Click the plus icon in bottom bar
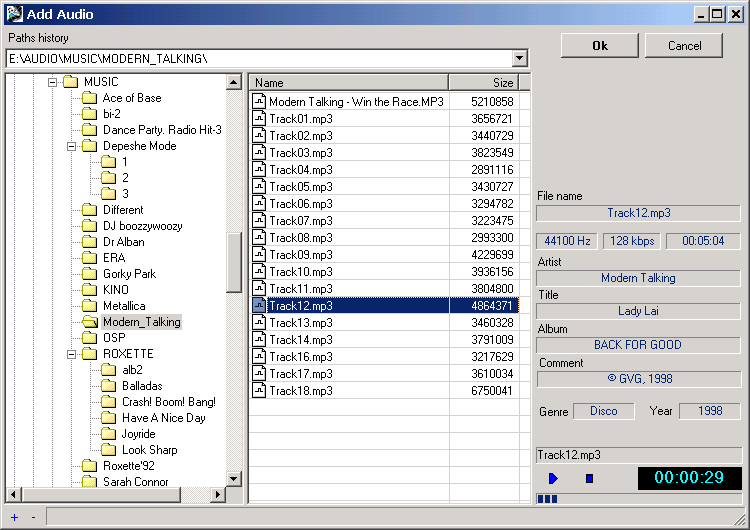750x530 pixels. point(14,517)
